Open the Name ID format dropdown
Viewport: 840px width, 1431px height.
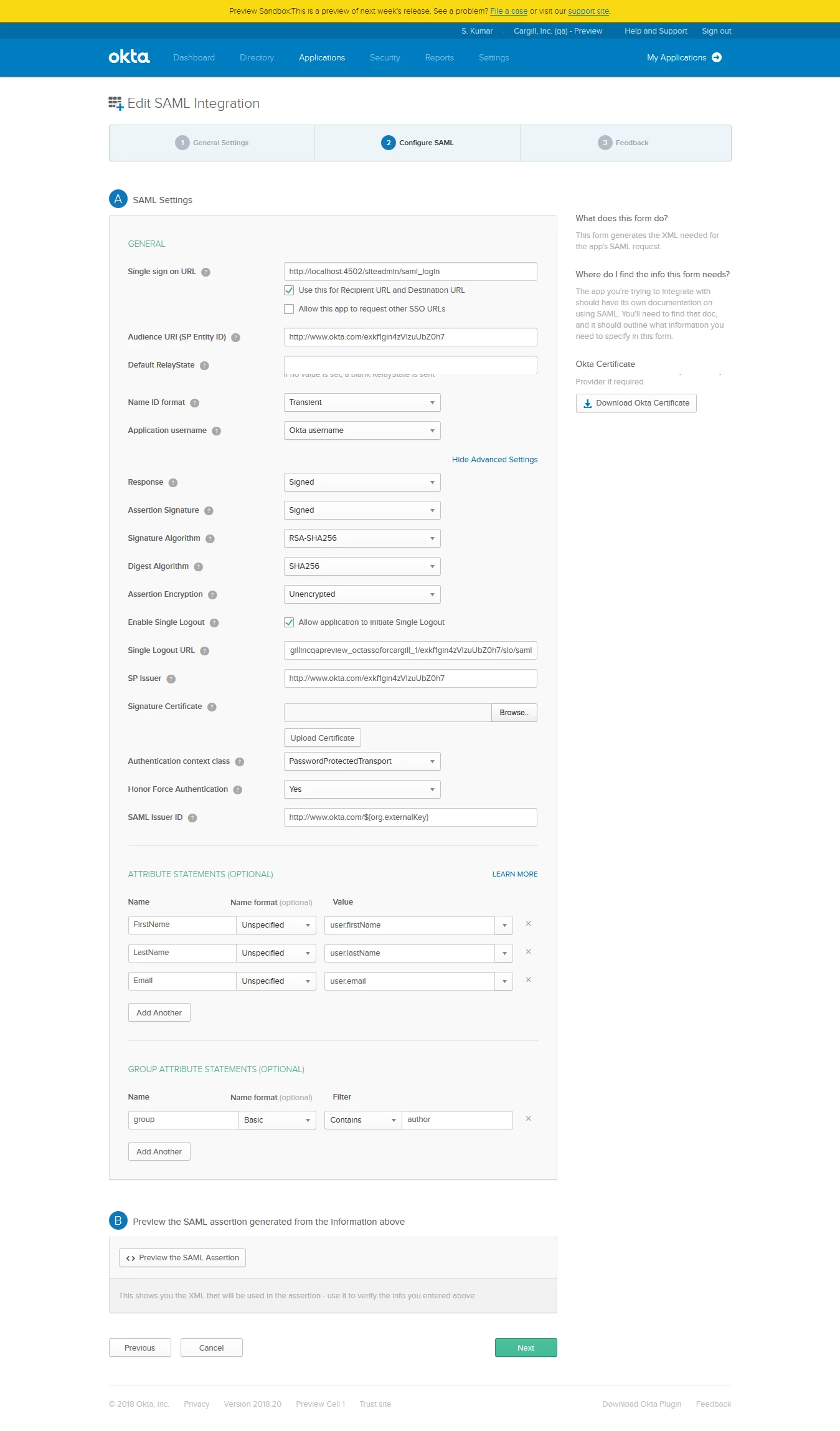[x=362, y=402]
